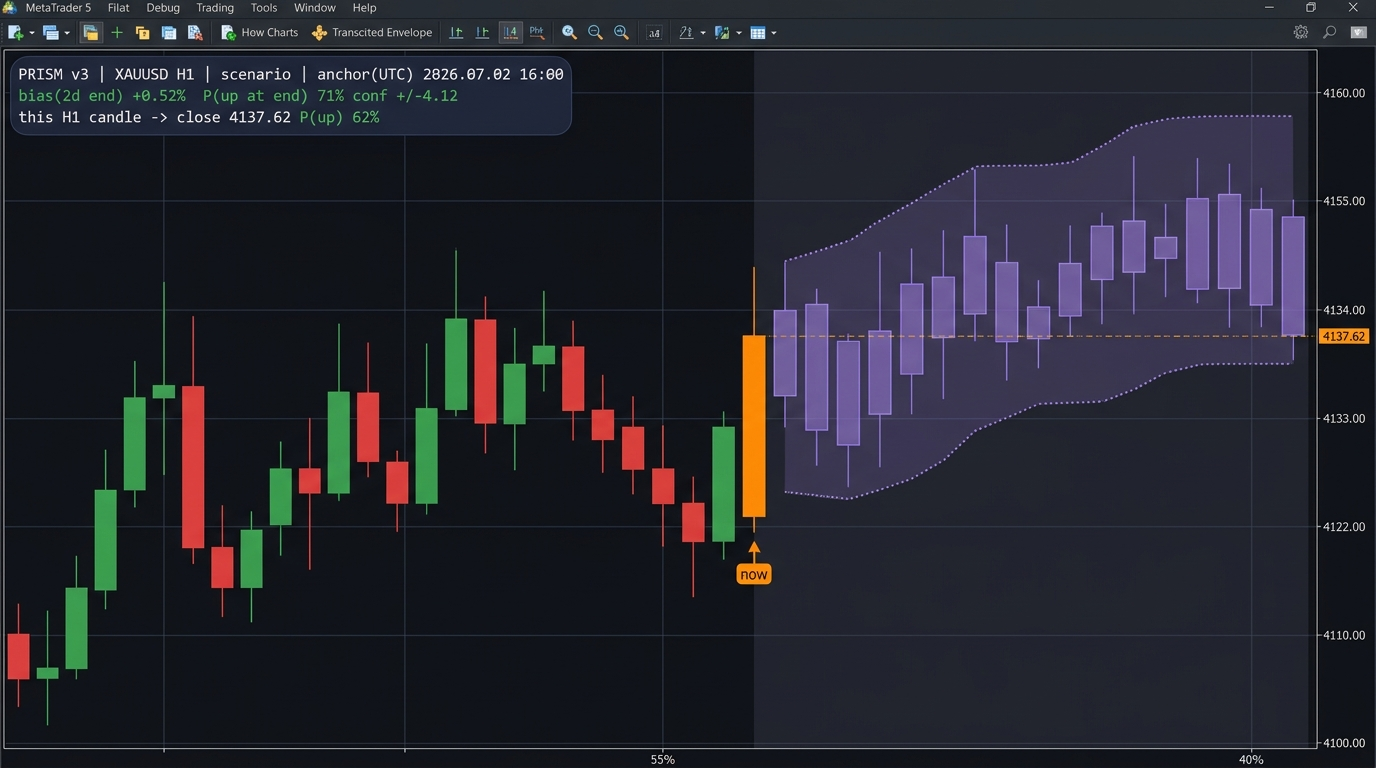Toggle the highlighted folder toolbar button
The image size is (1376, 768).
tap(91, 33)
